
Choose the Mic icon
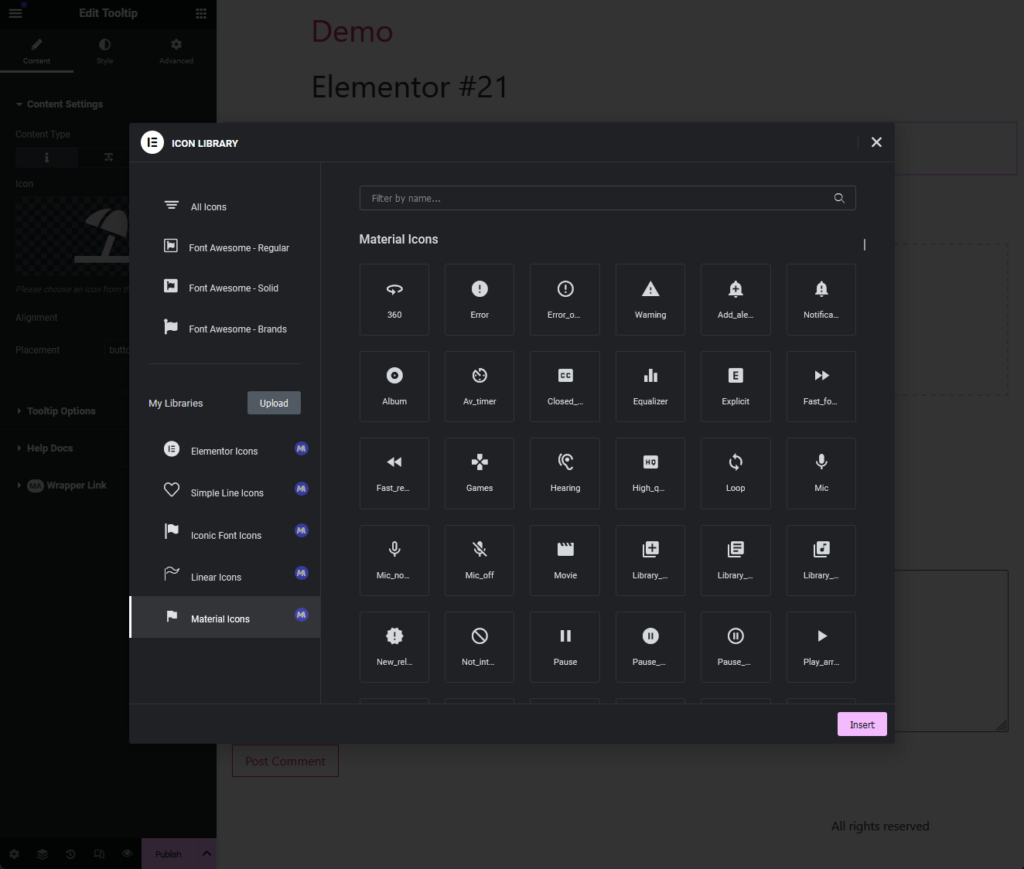(x=821, y=473)
